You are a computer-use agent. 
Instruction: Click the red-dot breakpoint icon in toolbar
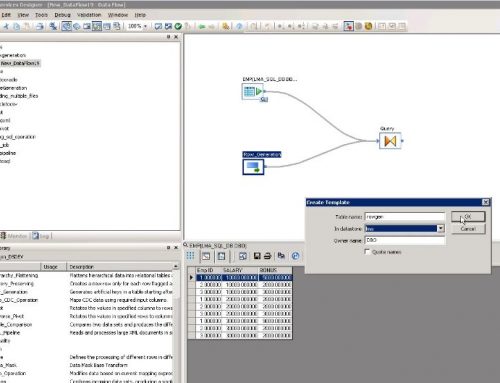[348, 26]
